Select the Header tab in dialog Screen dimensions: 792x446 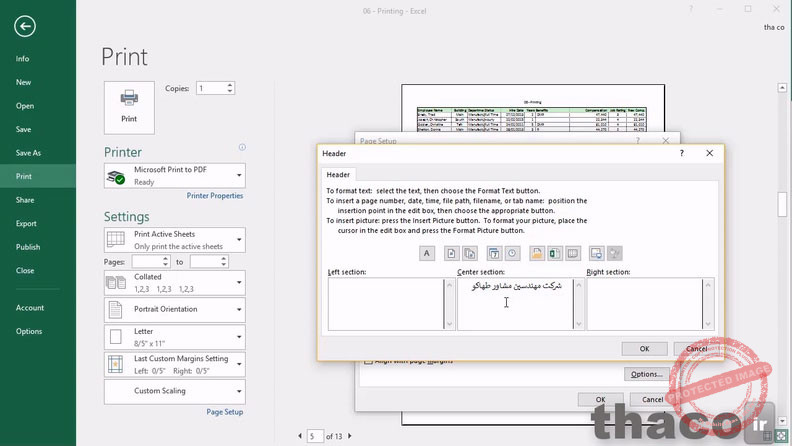(x=338, y=175)
